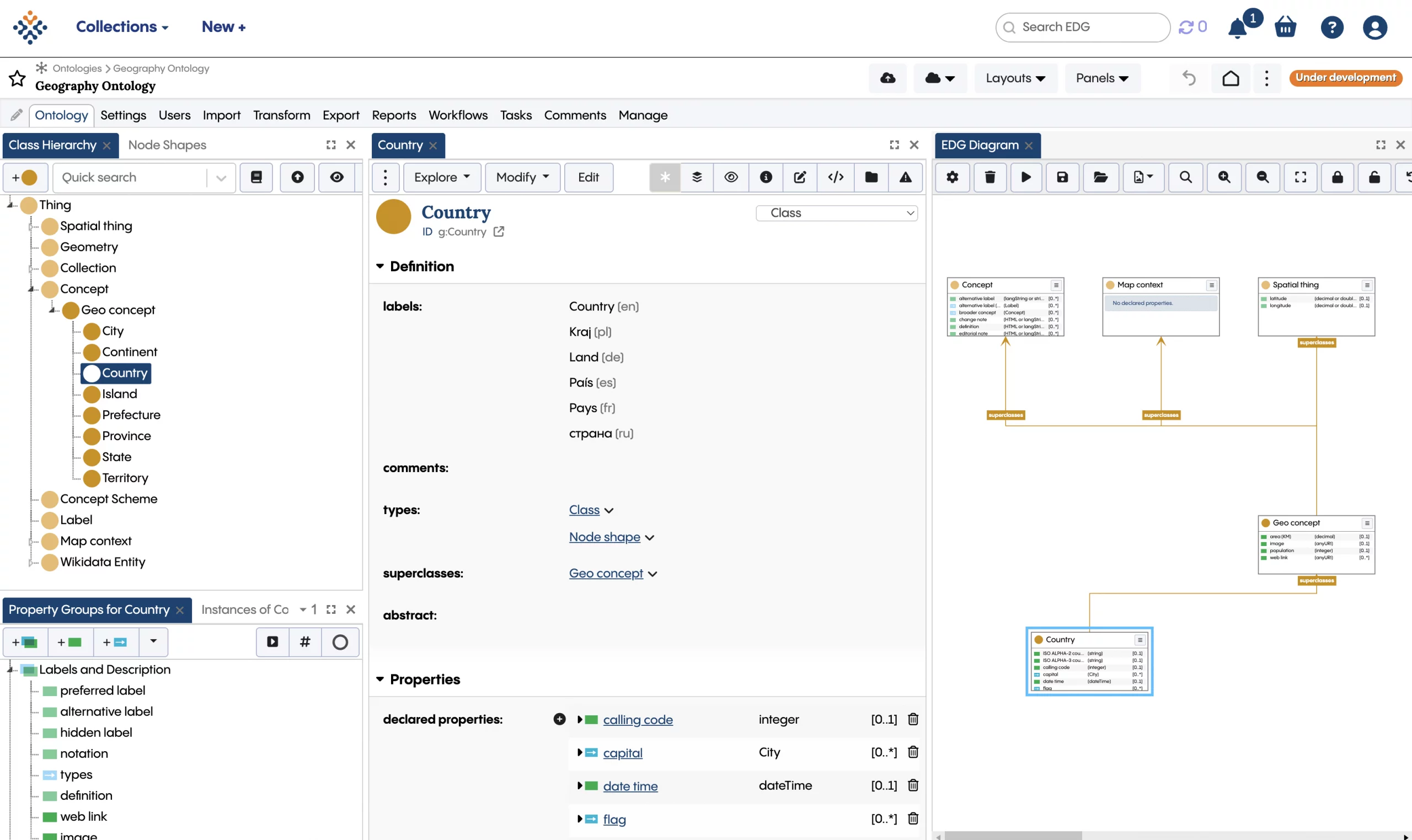Click the diagram settings gear icon
The image size is (1412, 840).
(953, 177)
